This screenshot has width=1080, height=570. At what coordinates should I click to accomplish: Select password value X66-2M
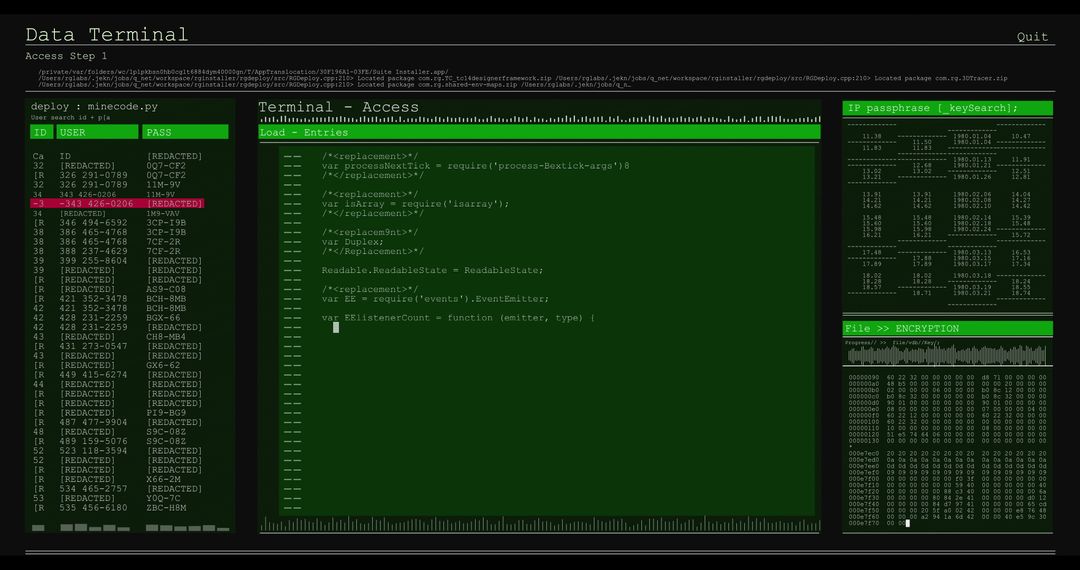coord(163,479)
